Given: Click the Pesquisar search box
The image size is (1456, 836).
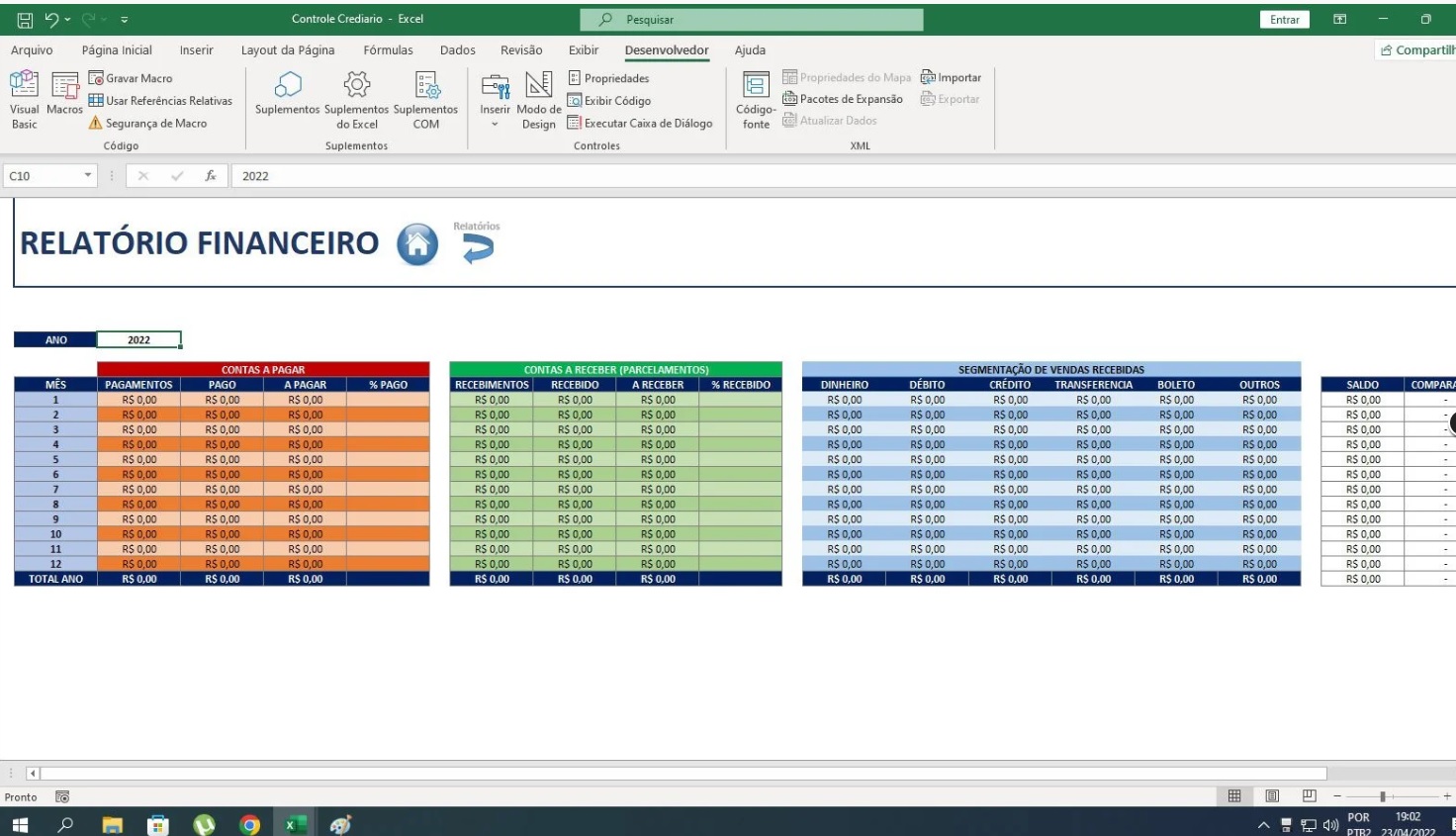Looking at the screenshot, I should coord(752,19).
